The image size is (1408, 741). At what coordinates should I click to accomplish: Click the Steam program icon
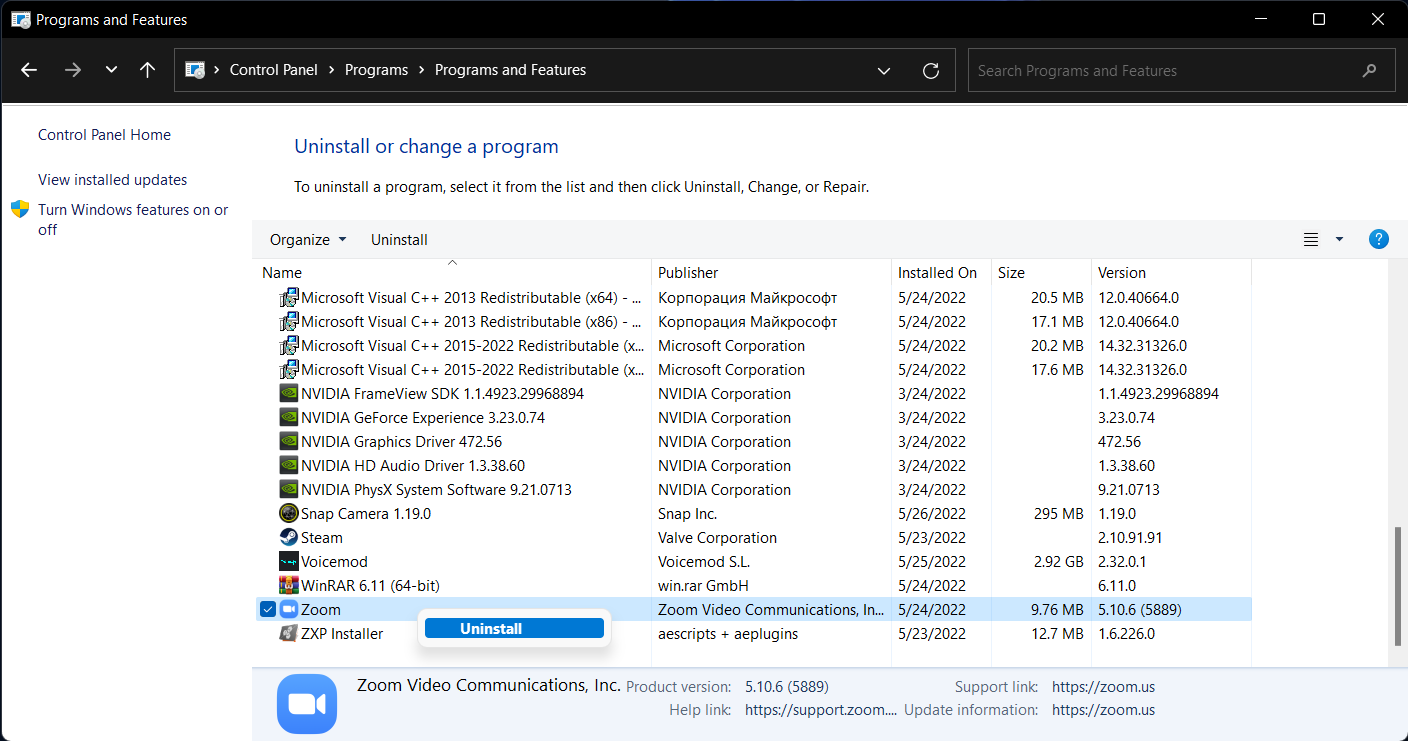tap(288, 538)
